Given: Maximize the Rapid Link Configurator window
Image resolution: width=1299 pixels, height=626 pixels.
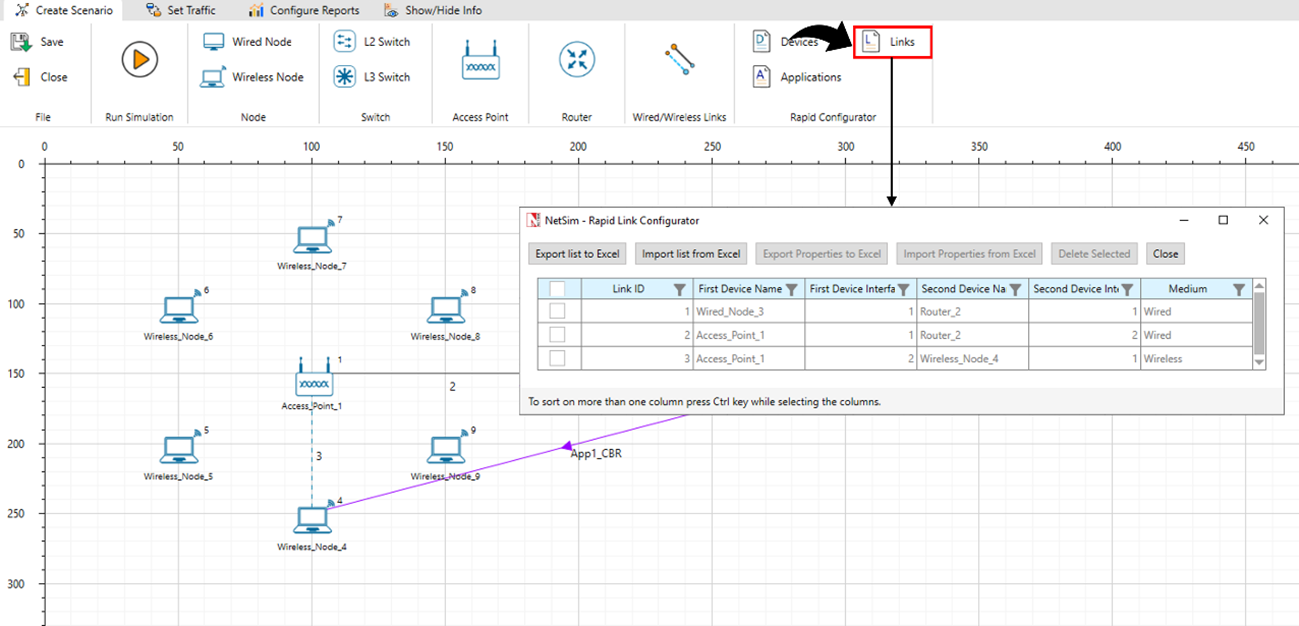Looking at the screenshot, I should pos(1222,220).
